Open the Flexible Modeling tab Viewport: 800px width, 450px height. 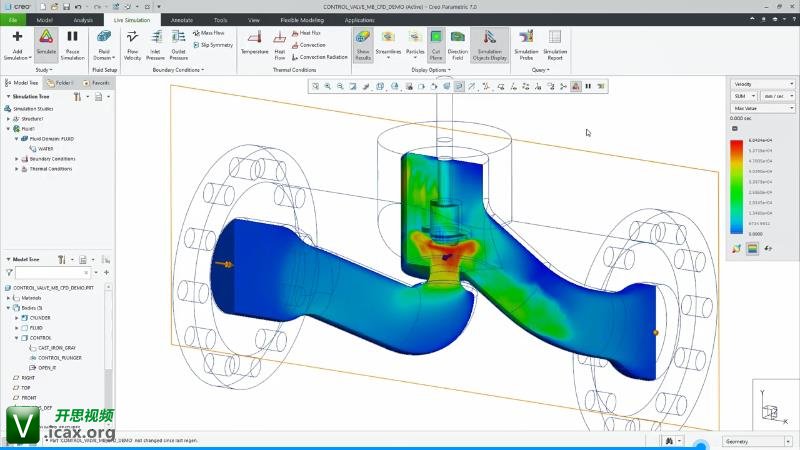(301, 19)
